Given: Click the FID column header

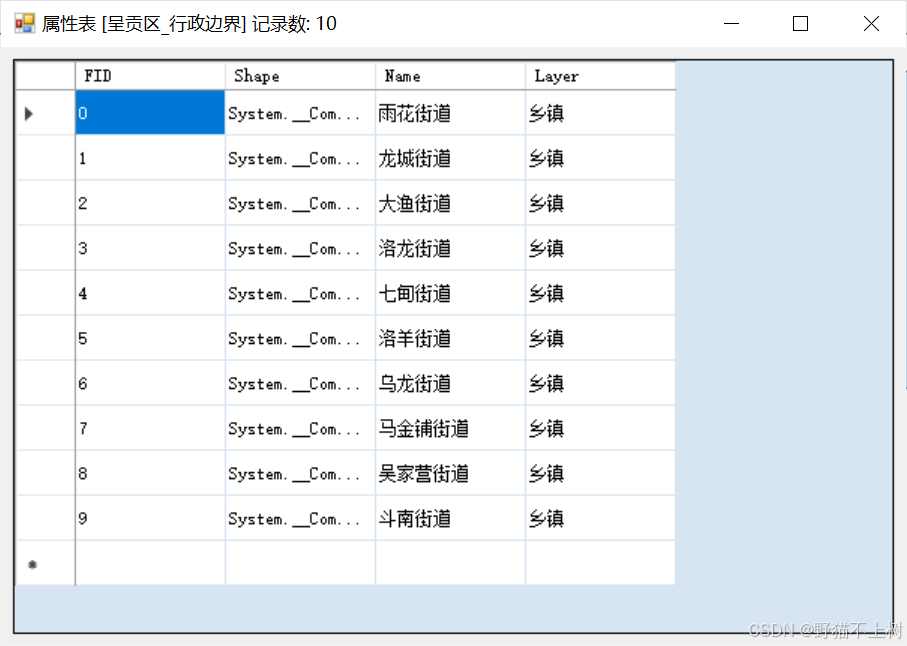Looking at the screenshot, I should pos(148,76).
